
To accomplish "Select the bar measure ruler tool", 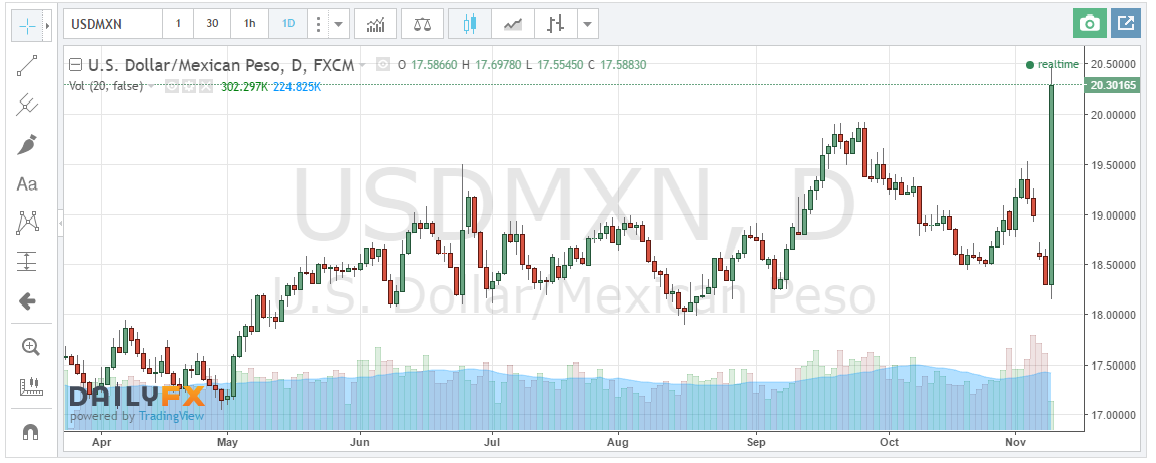I will pyautogui.click(x=30, y=386).
